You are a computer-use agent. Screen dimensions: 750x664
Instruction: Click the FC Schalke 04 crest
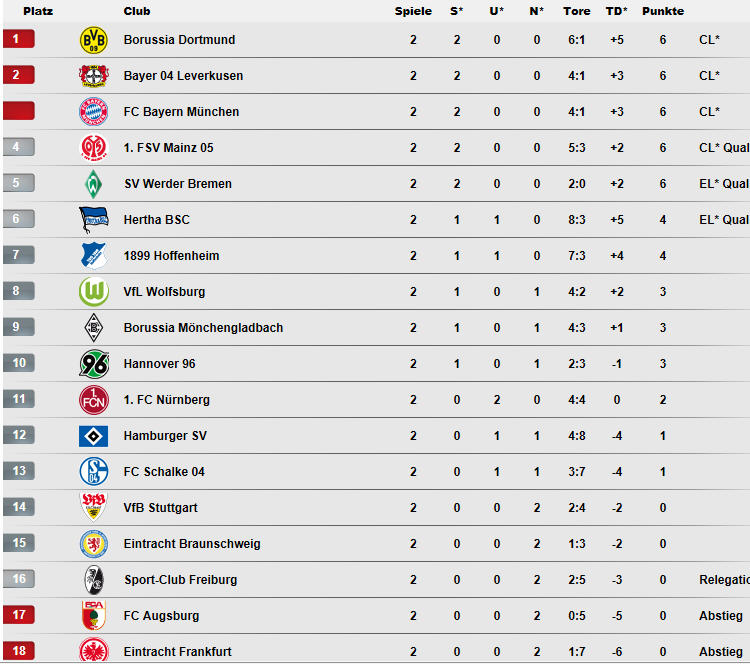coord(93,472)
